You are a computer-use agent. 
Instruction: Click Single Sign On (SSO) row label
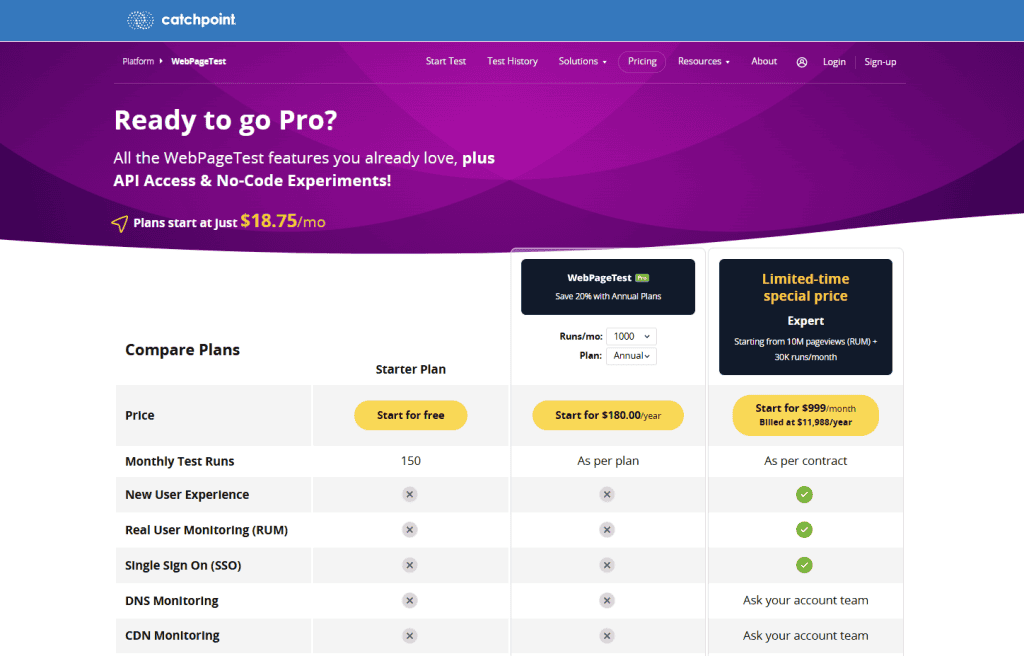pos(183,566)
